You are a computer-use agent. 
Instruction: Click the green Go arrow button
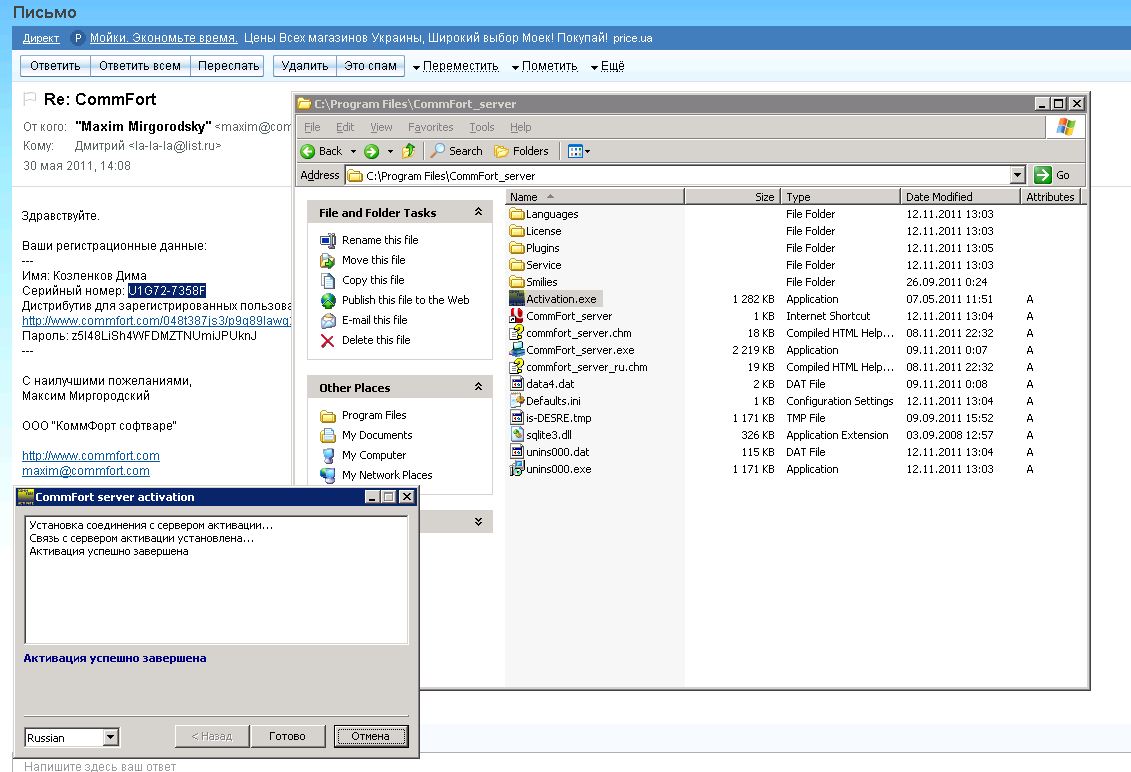click(1042, 175)
